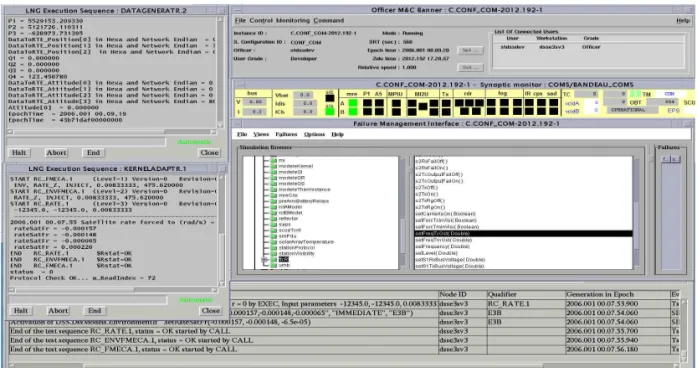
Task: Click the rctAModel folder icon
Action: coord(274,207)
